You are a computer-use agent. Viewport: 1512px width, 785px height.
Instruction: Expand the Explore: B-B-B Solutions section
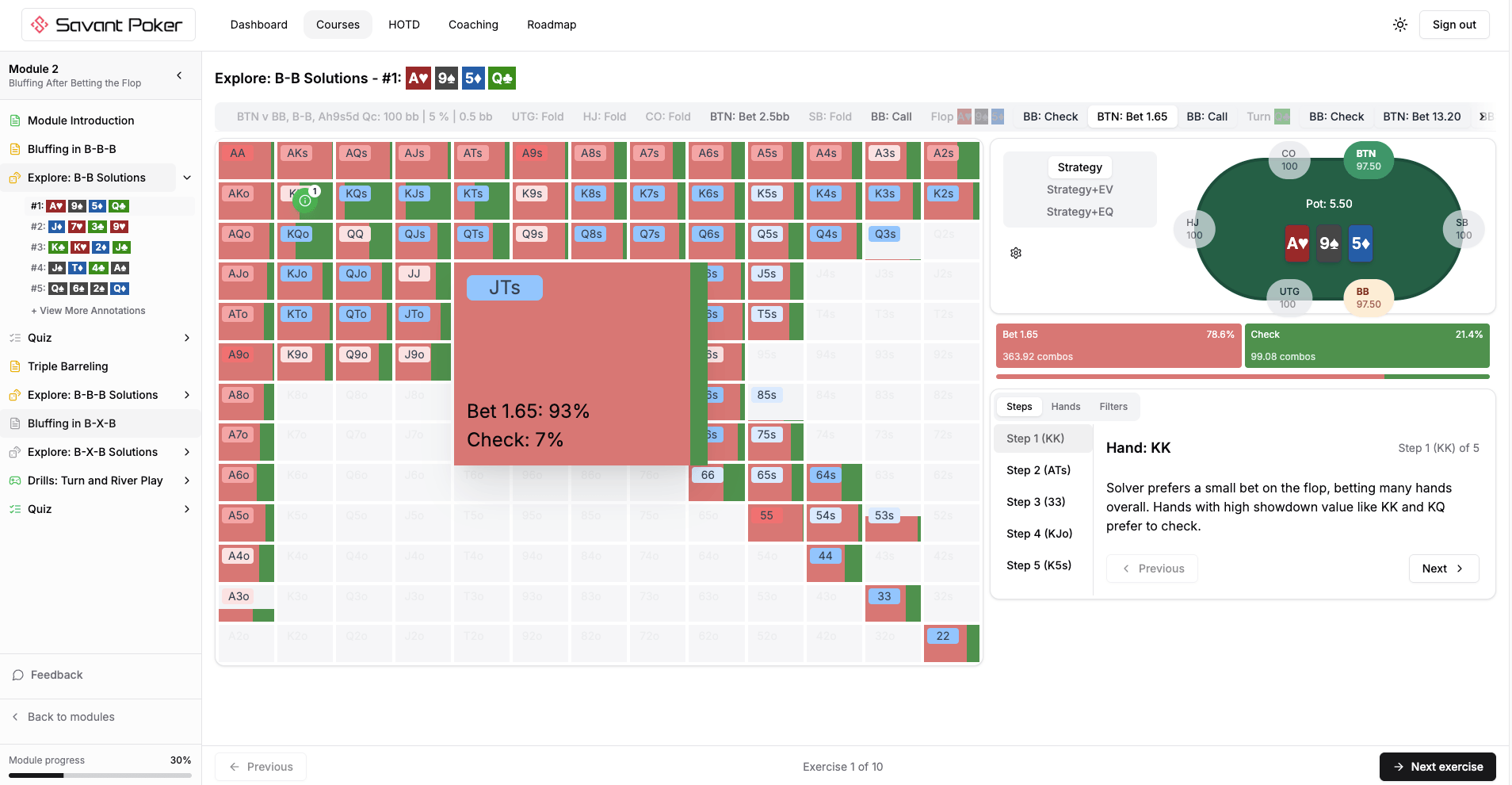pyautogui.click(x=187, y=395)
